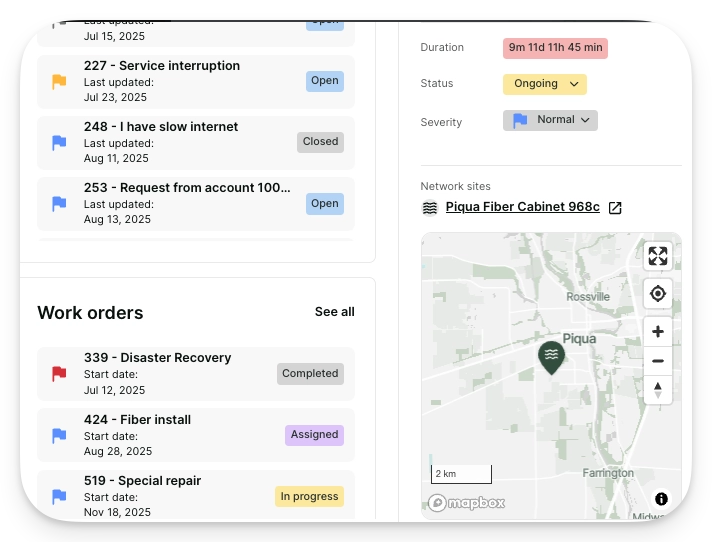
Task: Open work order 339 - Disaster Recovery
Action: 196,374
